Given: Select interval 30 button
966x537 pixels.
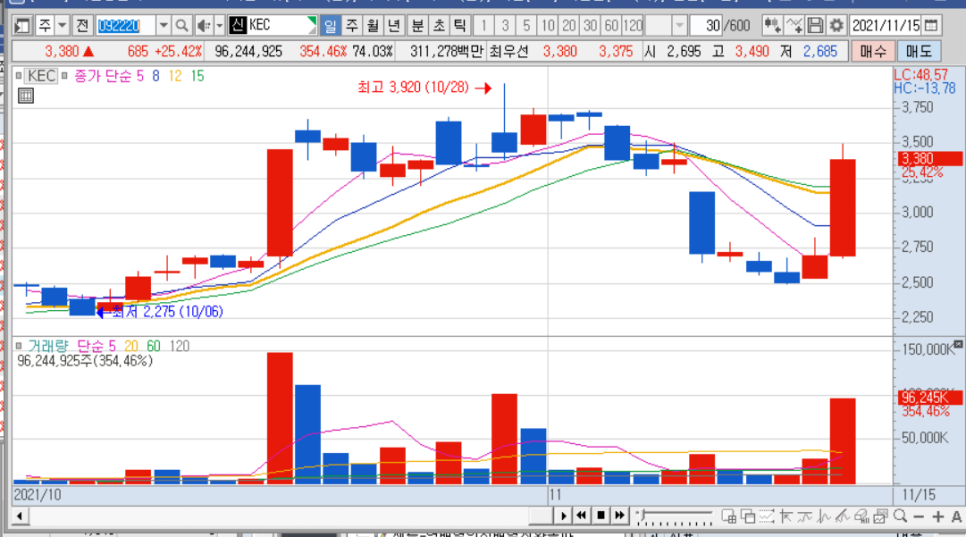Looking at the screenshot, I should point(590,26).
